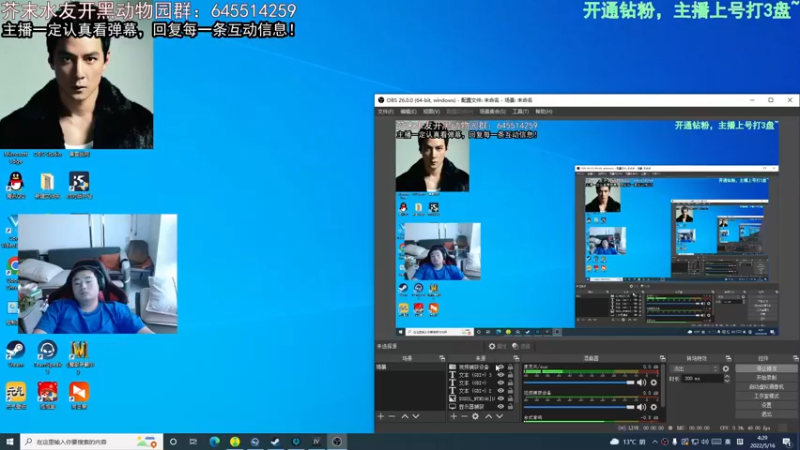Screen dimensions: 800x450
Task: Click the taskbar search box
Action: pyautogui.click(x=92, y=441)
